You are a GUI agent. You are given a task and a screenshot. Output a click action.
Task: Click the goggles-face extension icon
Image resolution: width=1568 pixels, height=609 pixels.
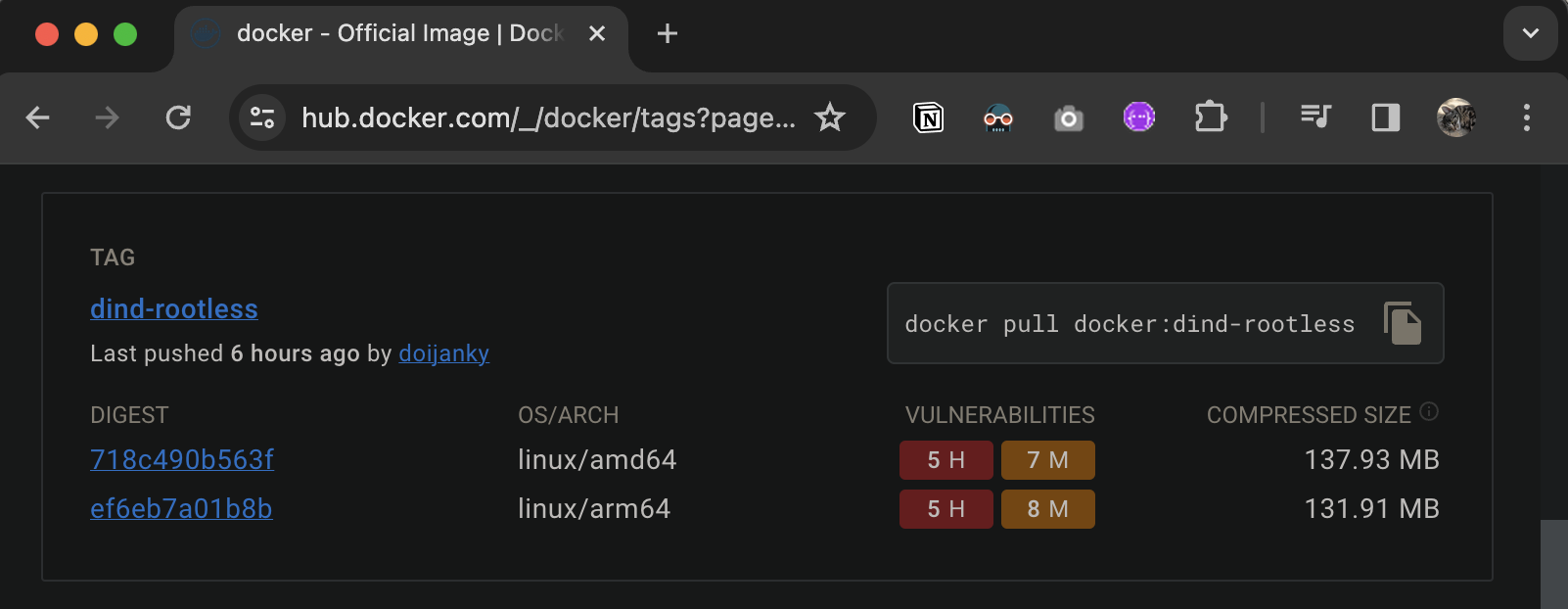[x=997, y=118]
